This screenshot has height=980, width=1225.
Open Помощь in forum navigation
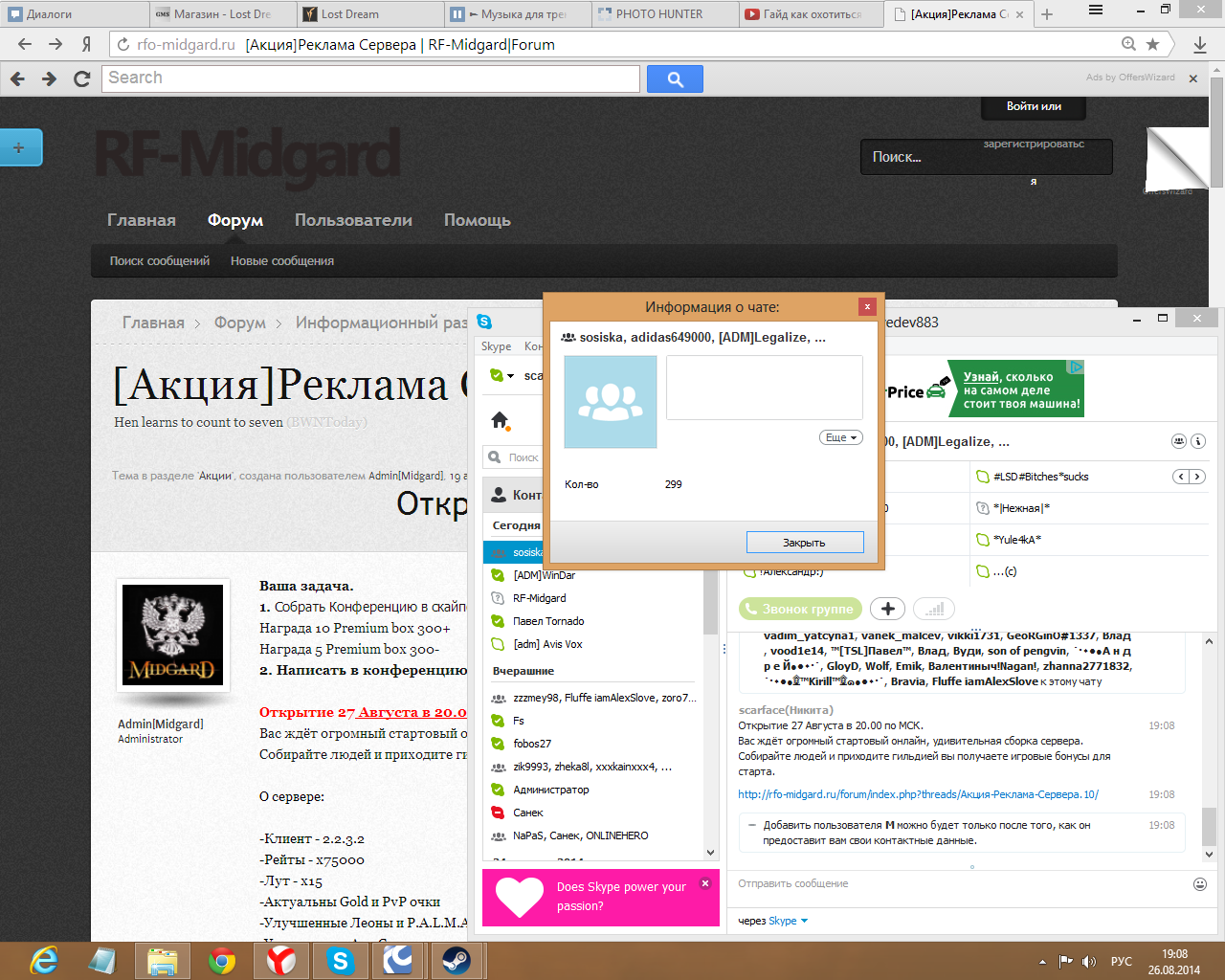click(x=478, y=220)
